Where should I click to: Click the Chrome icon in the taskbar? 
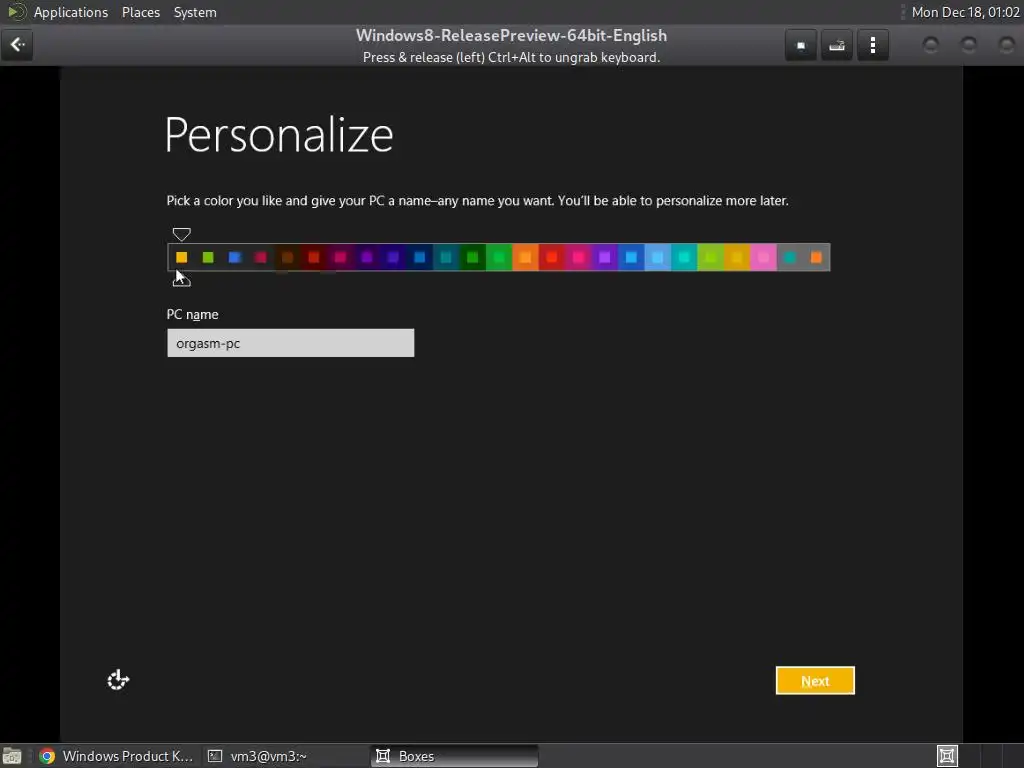coord(47,756)
